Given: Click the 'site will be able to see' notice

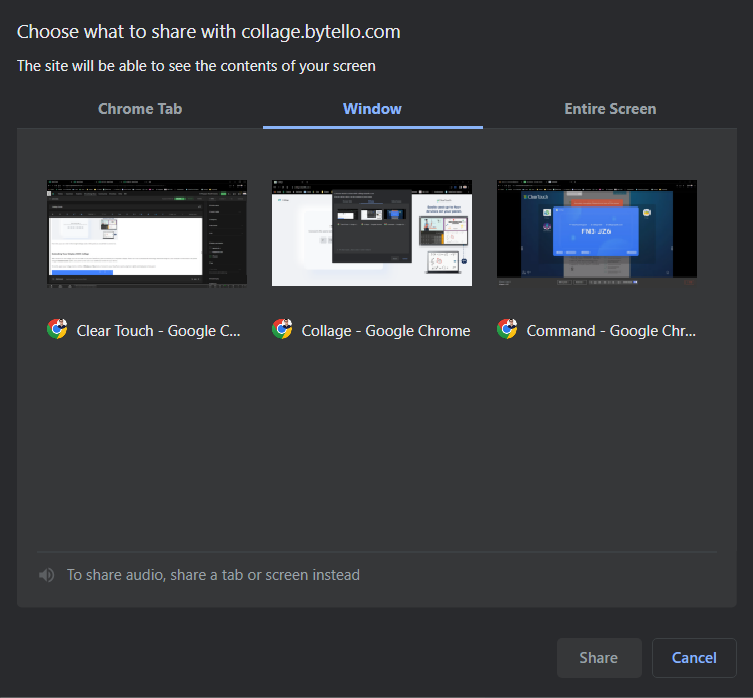Looking at the screenshot, I should tap(196, 66).
